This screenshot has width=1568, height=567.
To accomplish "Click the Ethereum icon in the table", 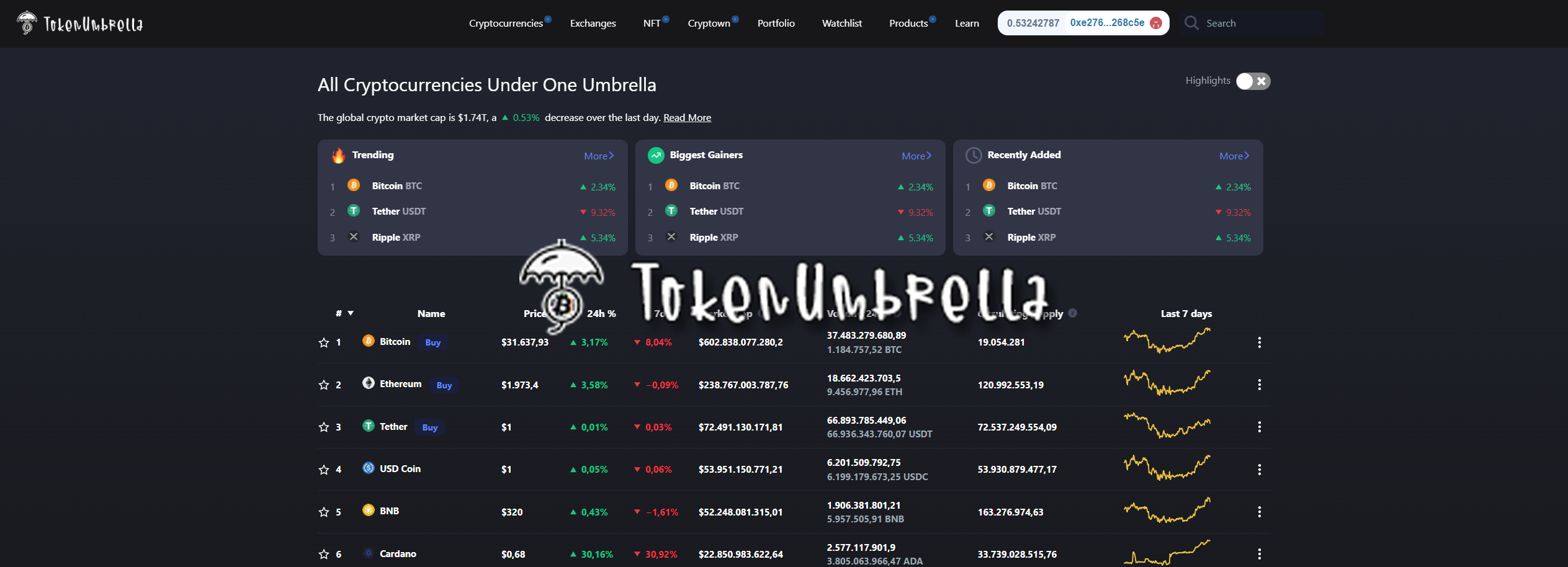I will pyautogui.click(x=369, y=383).
